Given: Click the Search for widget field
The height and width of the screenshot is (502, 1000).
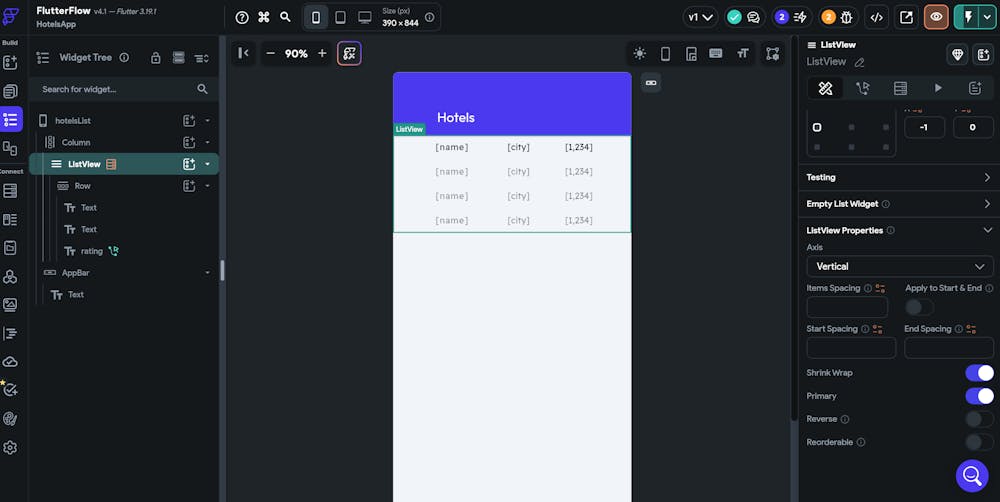Looking at the screenshot, I should pyautogui.click(x=124, y=89).
